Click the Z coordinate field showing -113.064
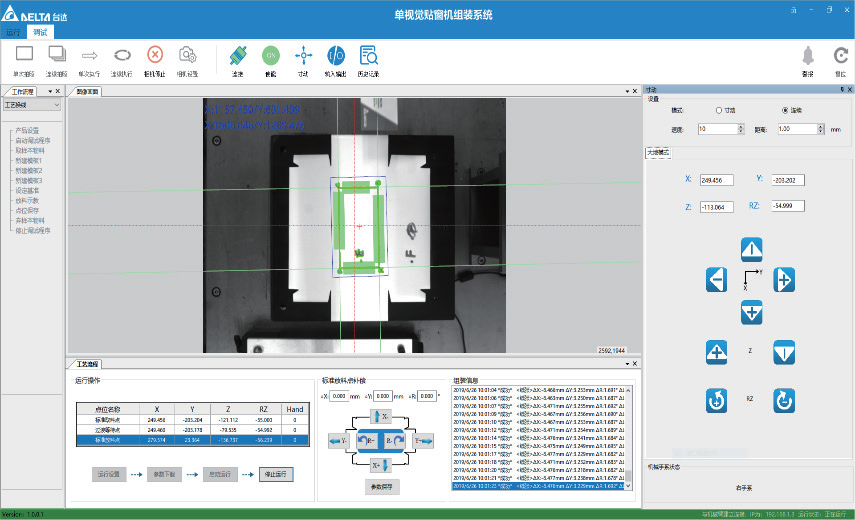 point(716,207)
